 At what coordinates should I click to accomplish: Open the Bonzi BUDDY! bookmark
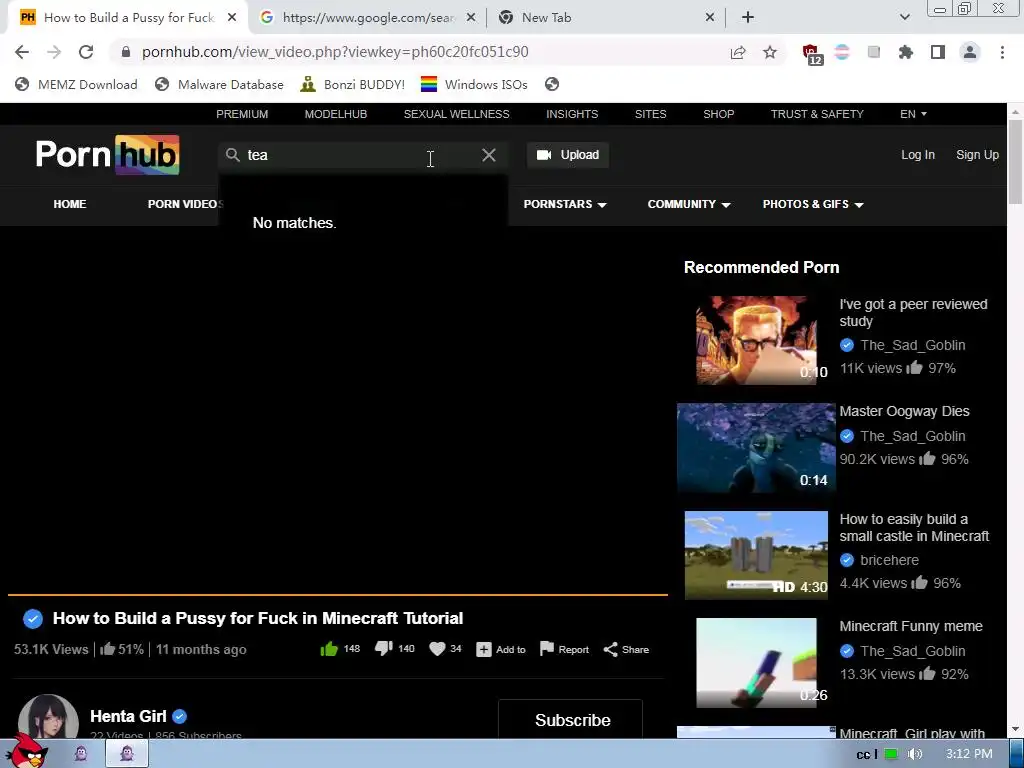click(x=353, y=84)
